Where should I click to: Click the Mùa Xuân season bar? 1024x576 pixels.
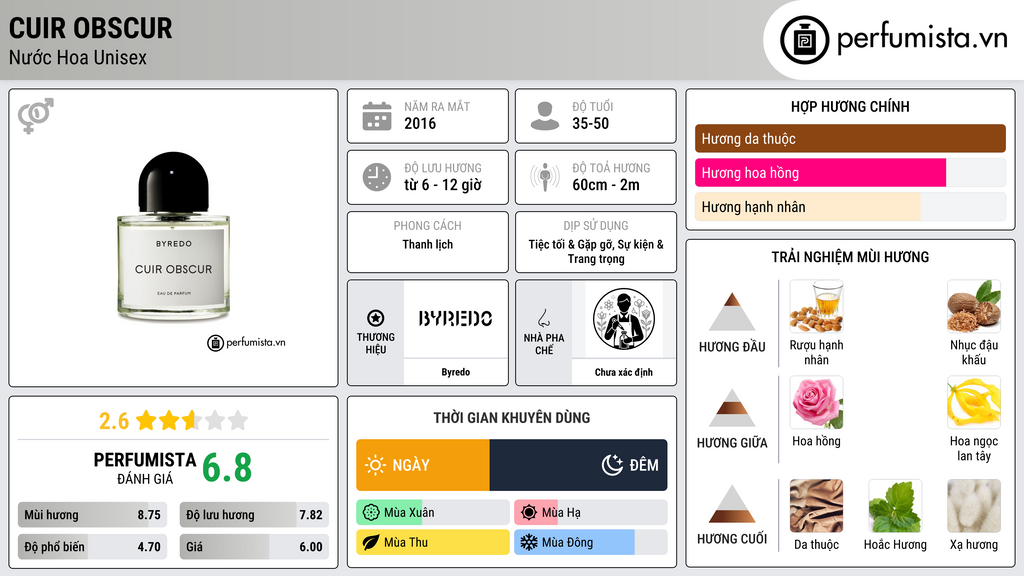pos(432,513)
